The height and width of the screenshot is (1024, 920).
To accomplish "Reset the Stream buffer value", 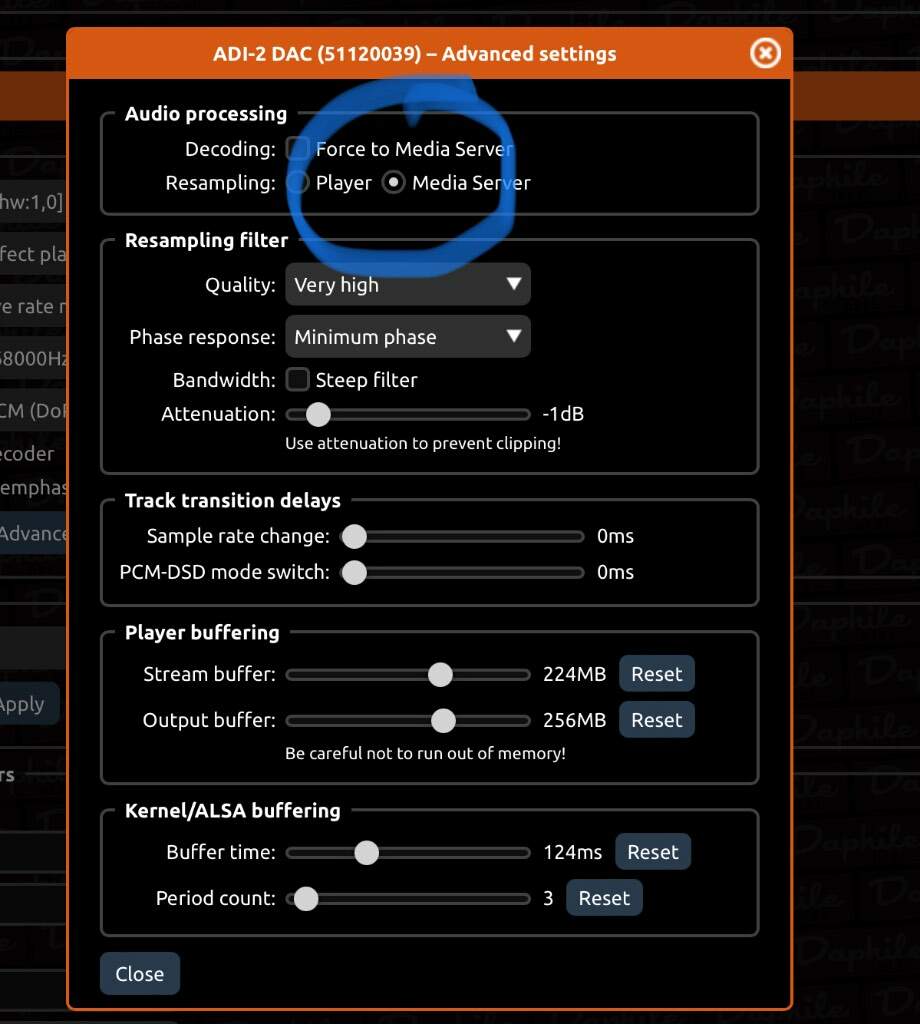I will [656, 673].
